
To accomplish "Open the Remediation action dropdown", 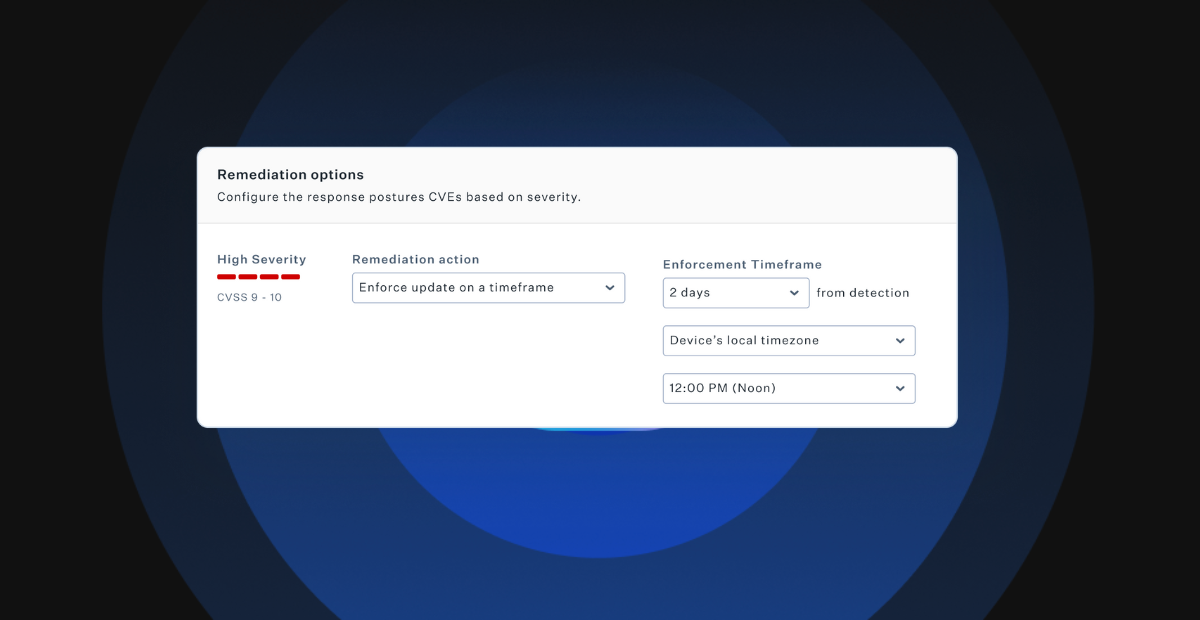I will point(488,287).
